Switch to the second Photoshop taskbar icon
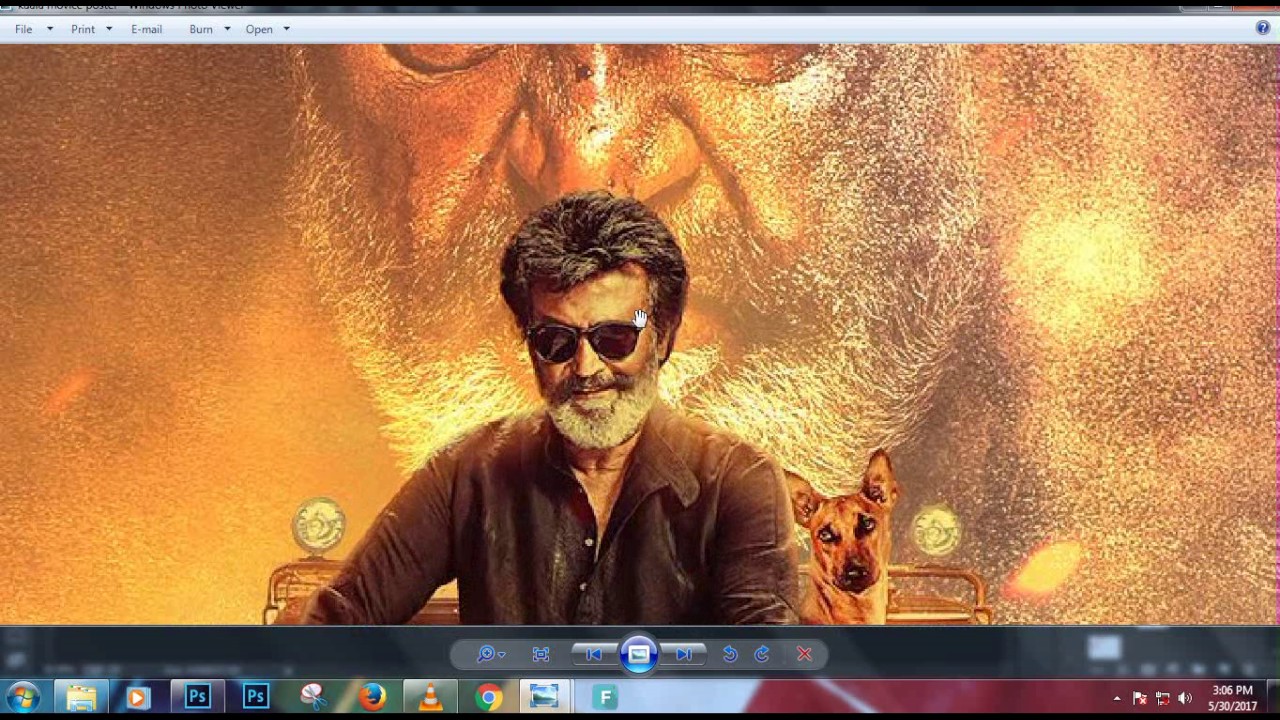 coord(255,697)
